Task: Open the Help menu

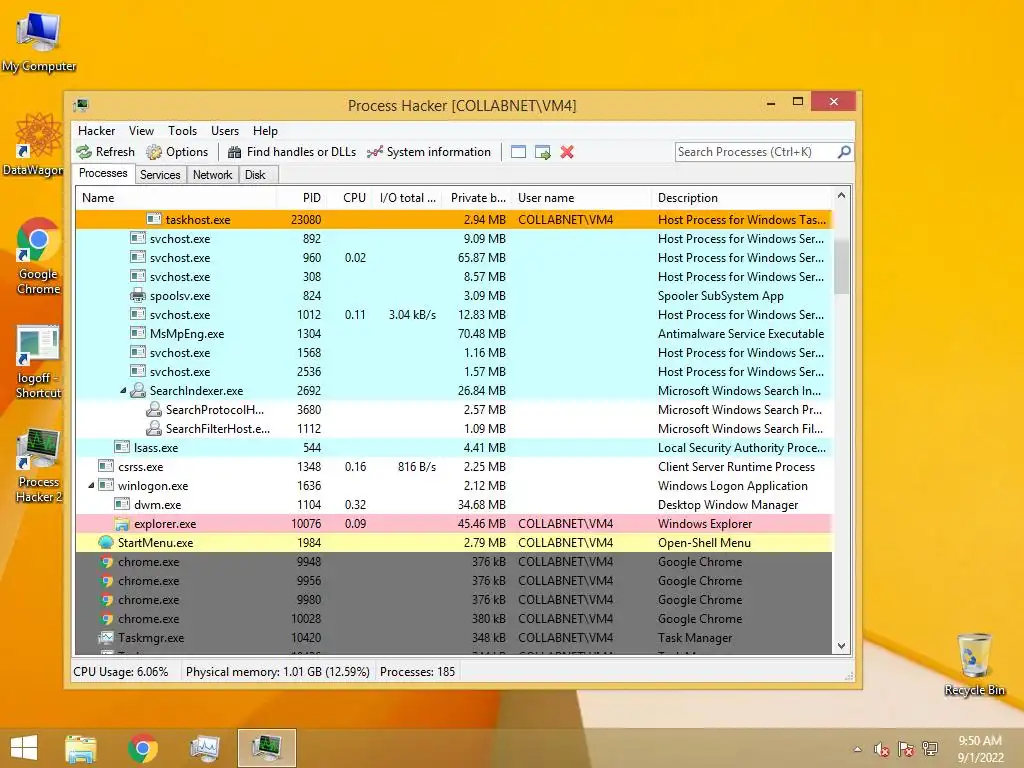Action: pyautogui.click(x=265, y=131)
